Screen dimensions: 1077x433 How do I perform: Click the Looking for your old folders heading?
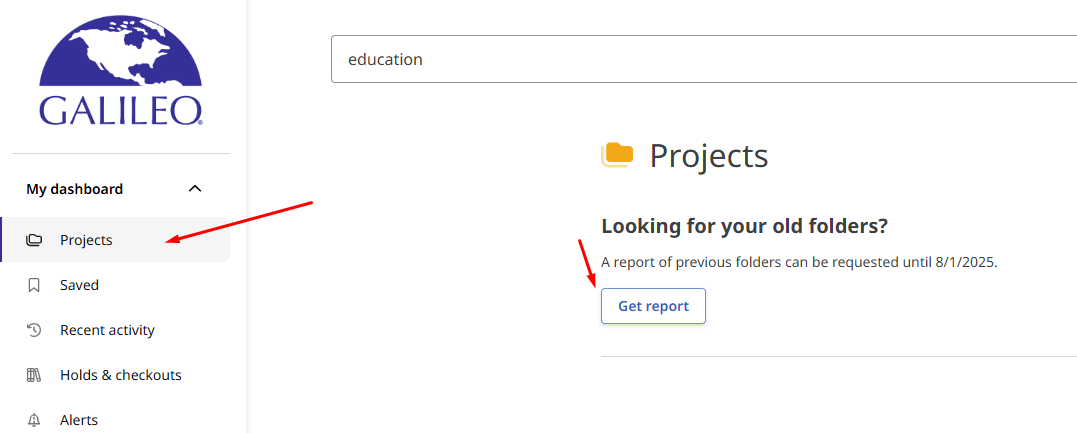click(x=745, y=225)
